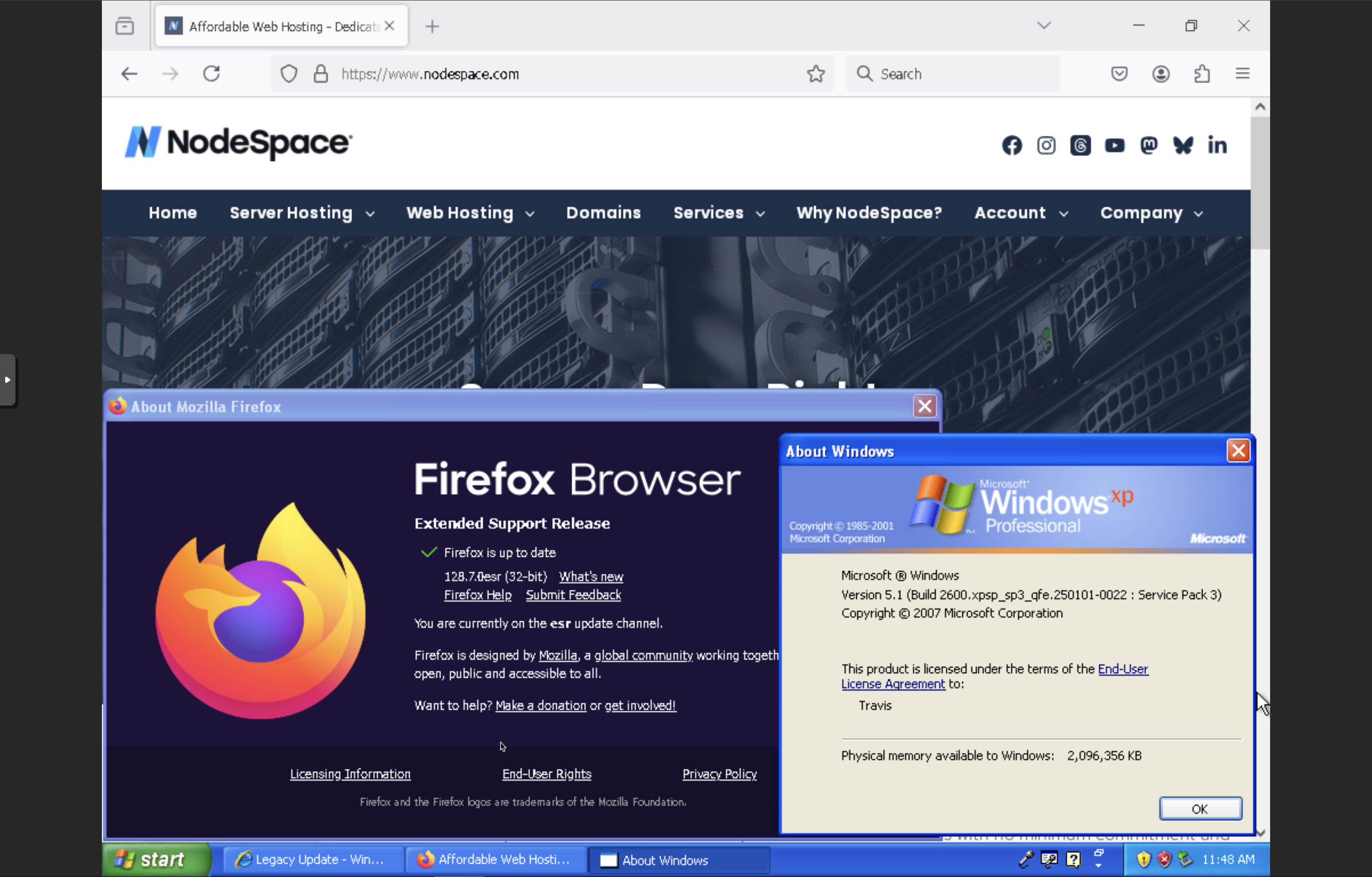The height and width of the screenshot is (877, 1372).
Task: Go back with the browser back arrow
Action: 129,74
